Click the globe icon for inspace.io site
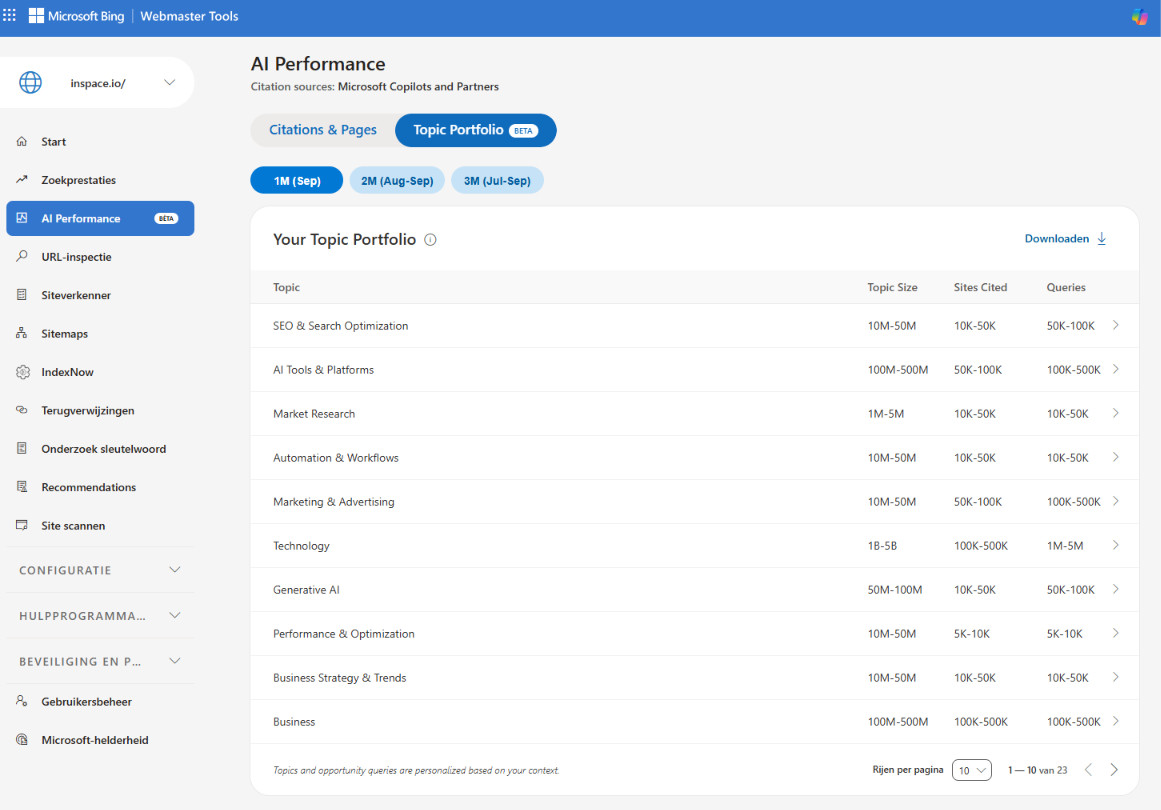 pos(30,83)
